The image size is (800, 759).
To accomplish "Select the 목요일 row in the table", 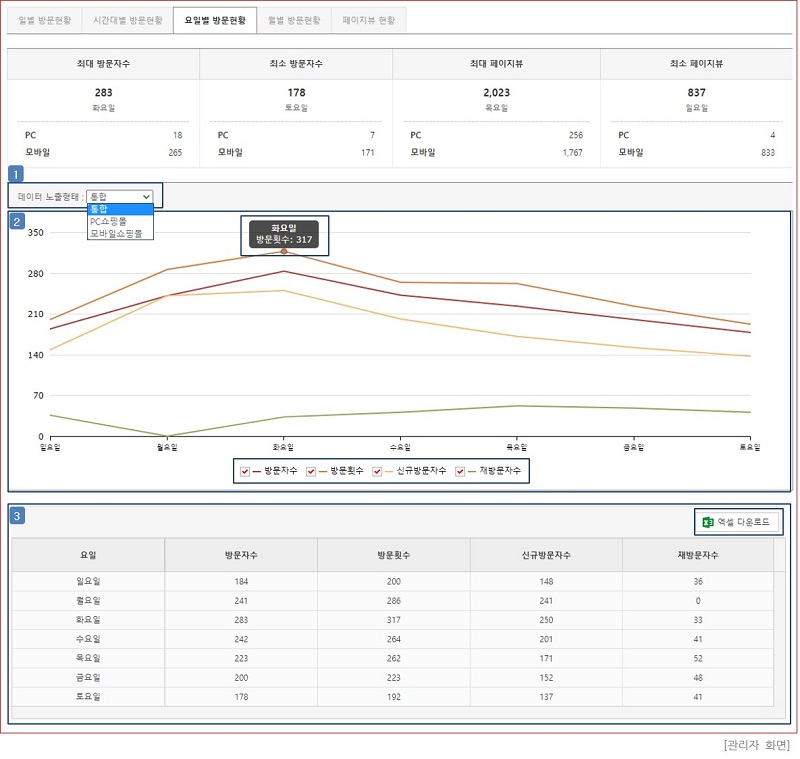I will (393, 657).
